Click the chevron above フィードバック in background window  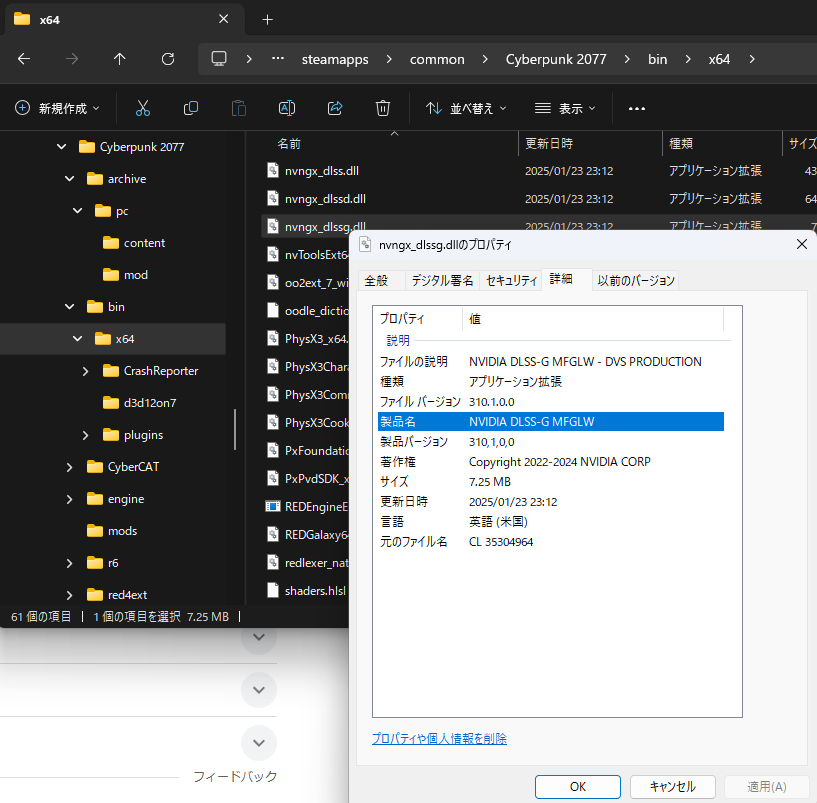[x=258, y=743]
